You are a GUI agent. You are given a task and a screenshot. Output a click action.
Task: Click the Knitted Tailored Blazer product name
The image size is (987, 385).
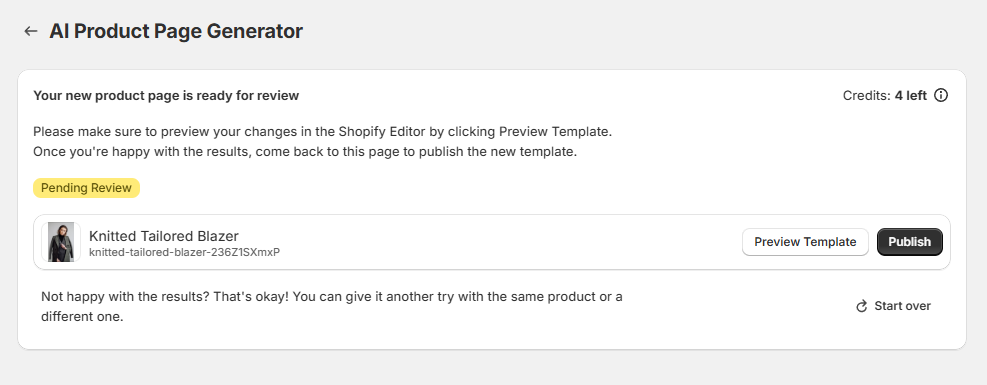[164, 236]
